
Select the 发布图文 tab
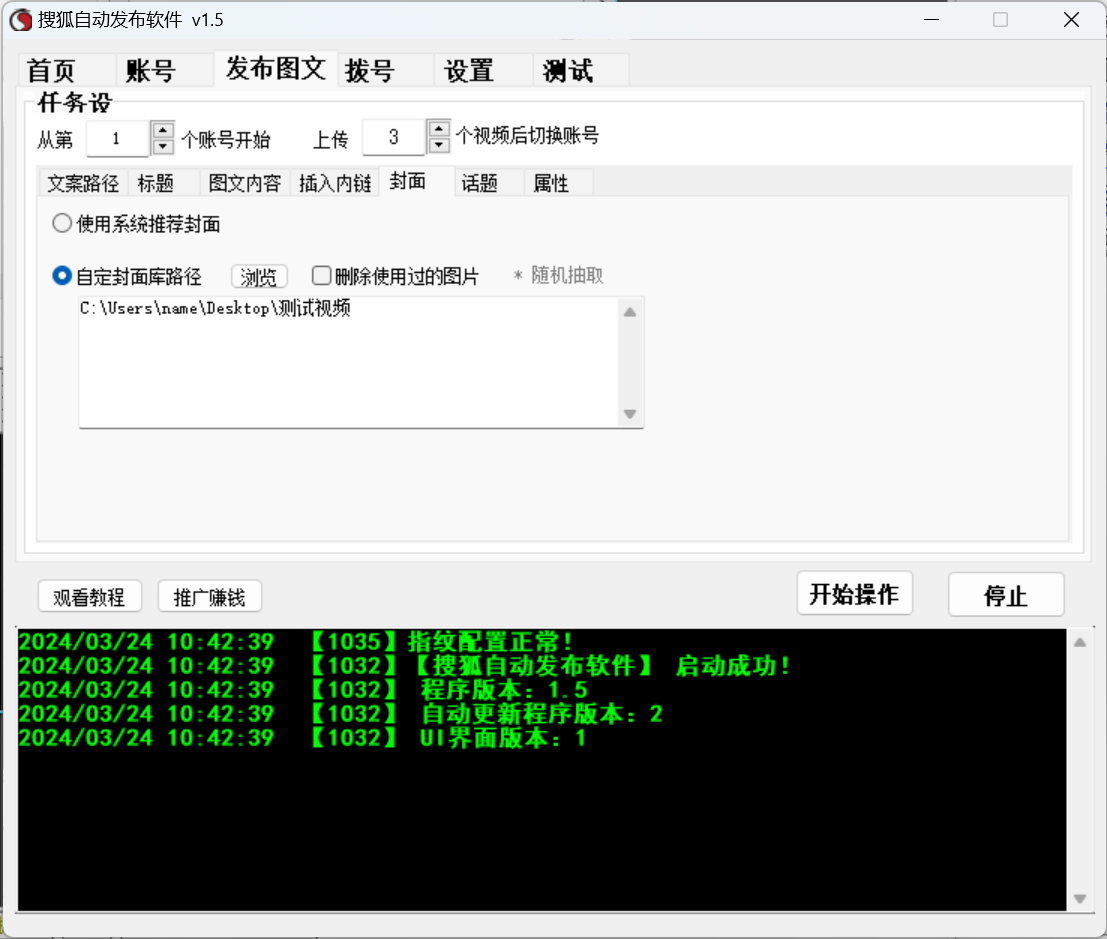(275, 68)
